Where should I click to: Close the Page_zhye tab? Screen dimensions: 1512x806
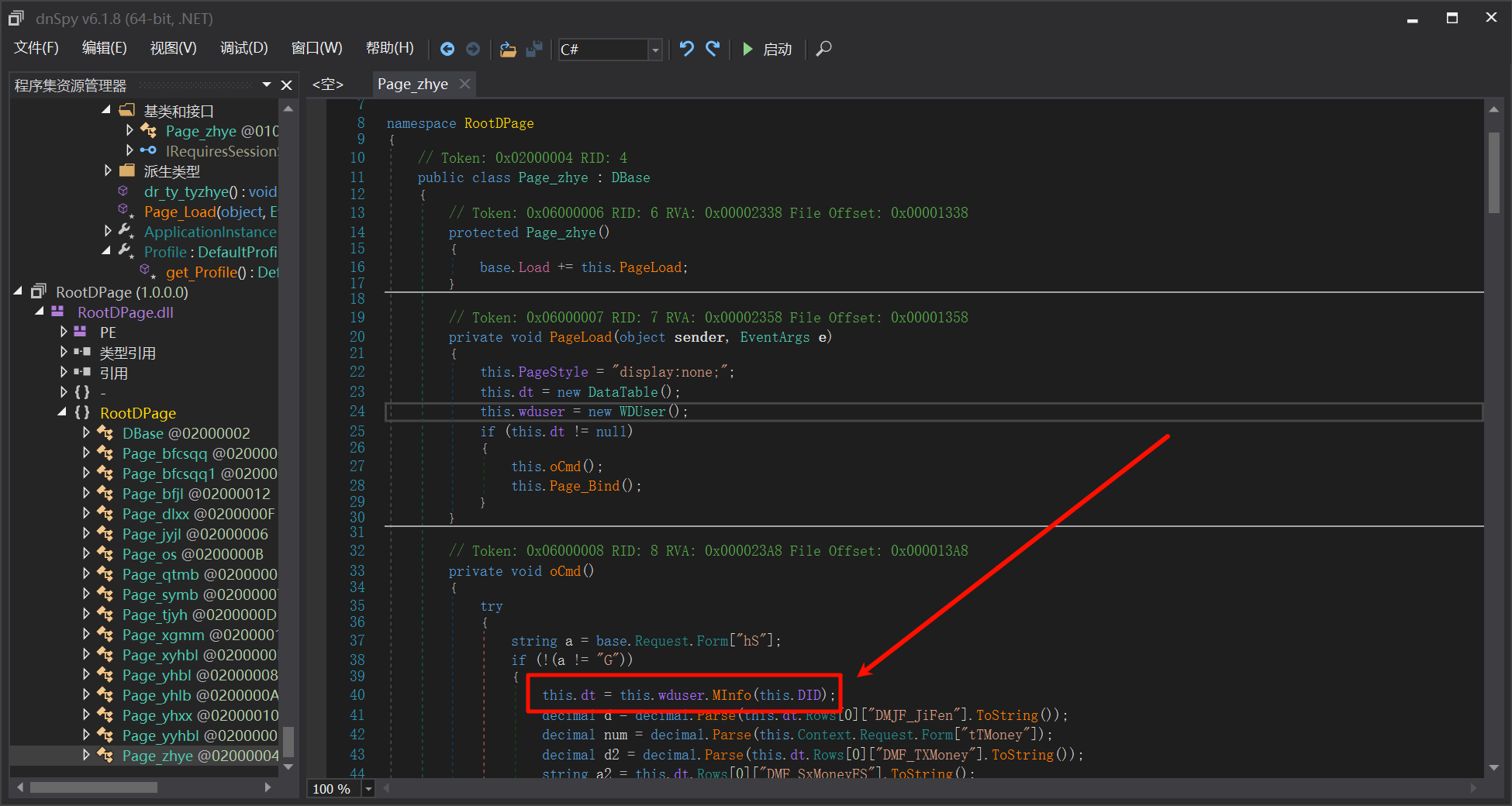[x=464, y=84]
